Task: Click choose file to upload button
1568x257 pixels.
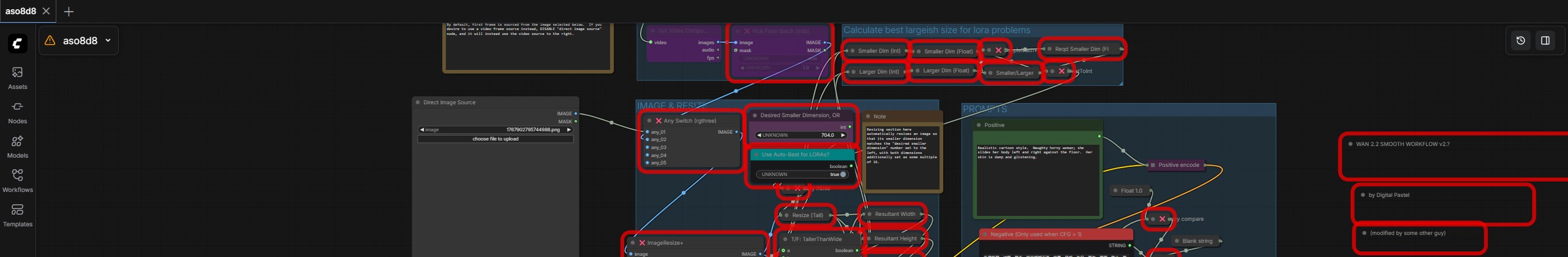Action: click(x=496, y=139)
